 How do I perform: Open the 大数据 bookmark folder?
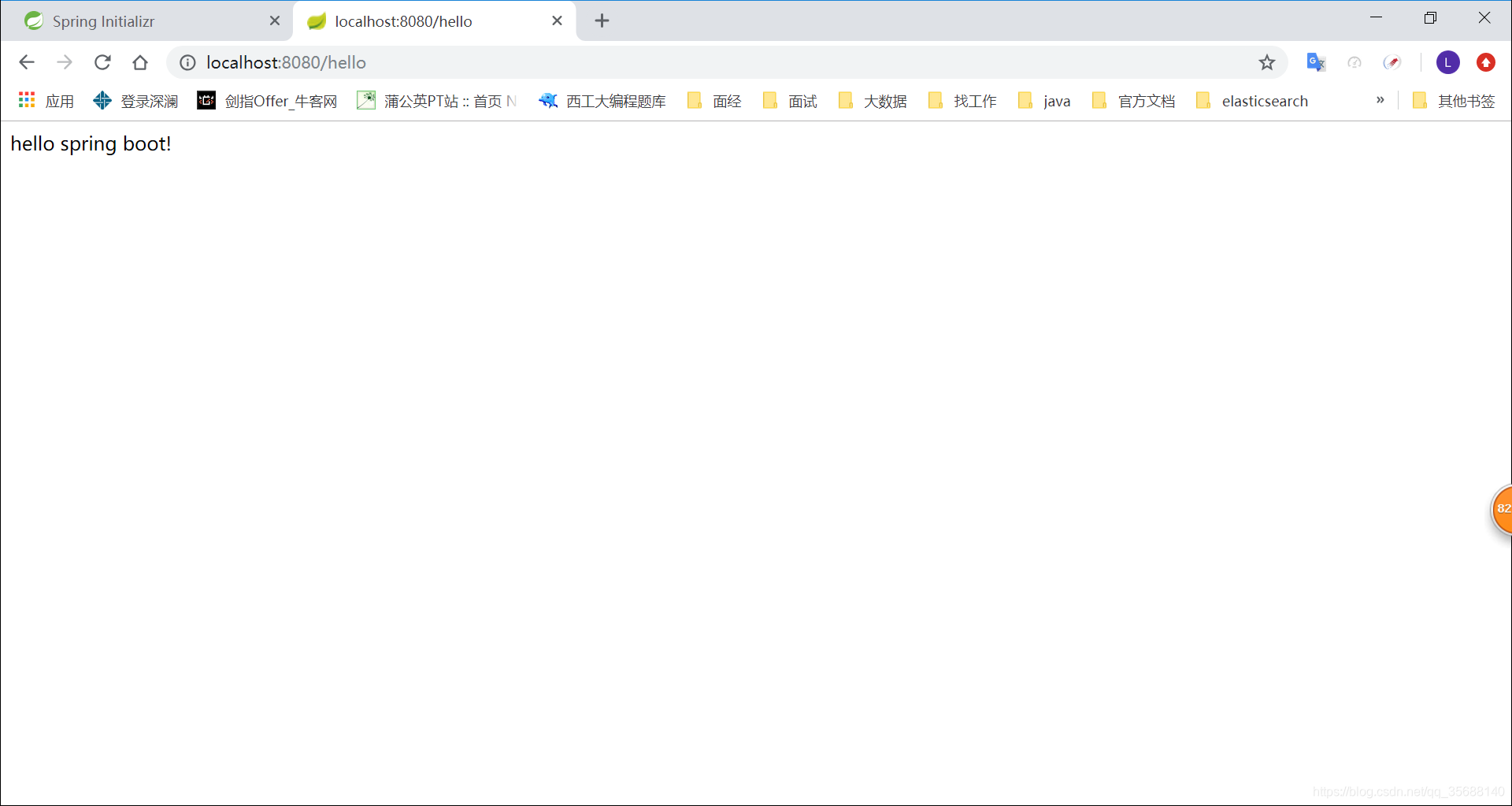[873, 101]
